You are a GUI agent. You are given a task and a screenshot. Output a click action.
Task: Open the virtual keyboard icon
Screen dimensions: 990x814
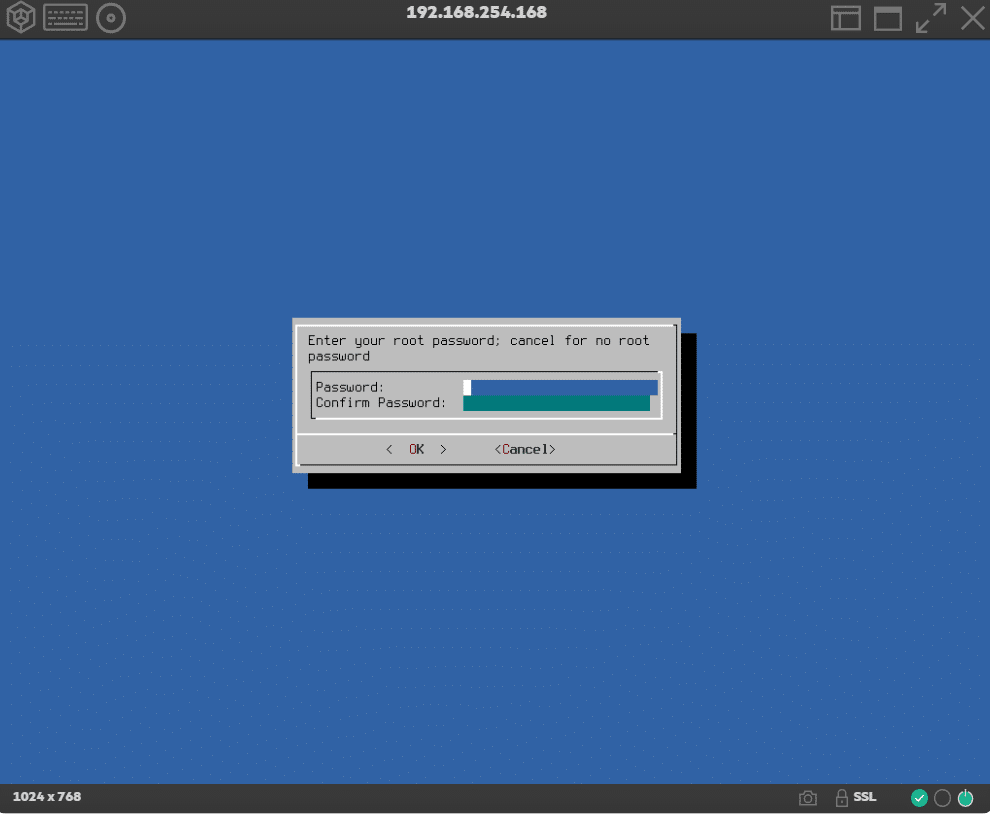coord(66,18)
